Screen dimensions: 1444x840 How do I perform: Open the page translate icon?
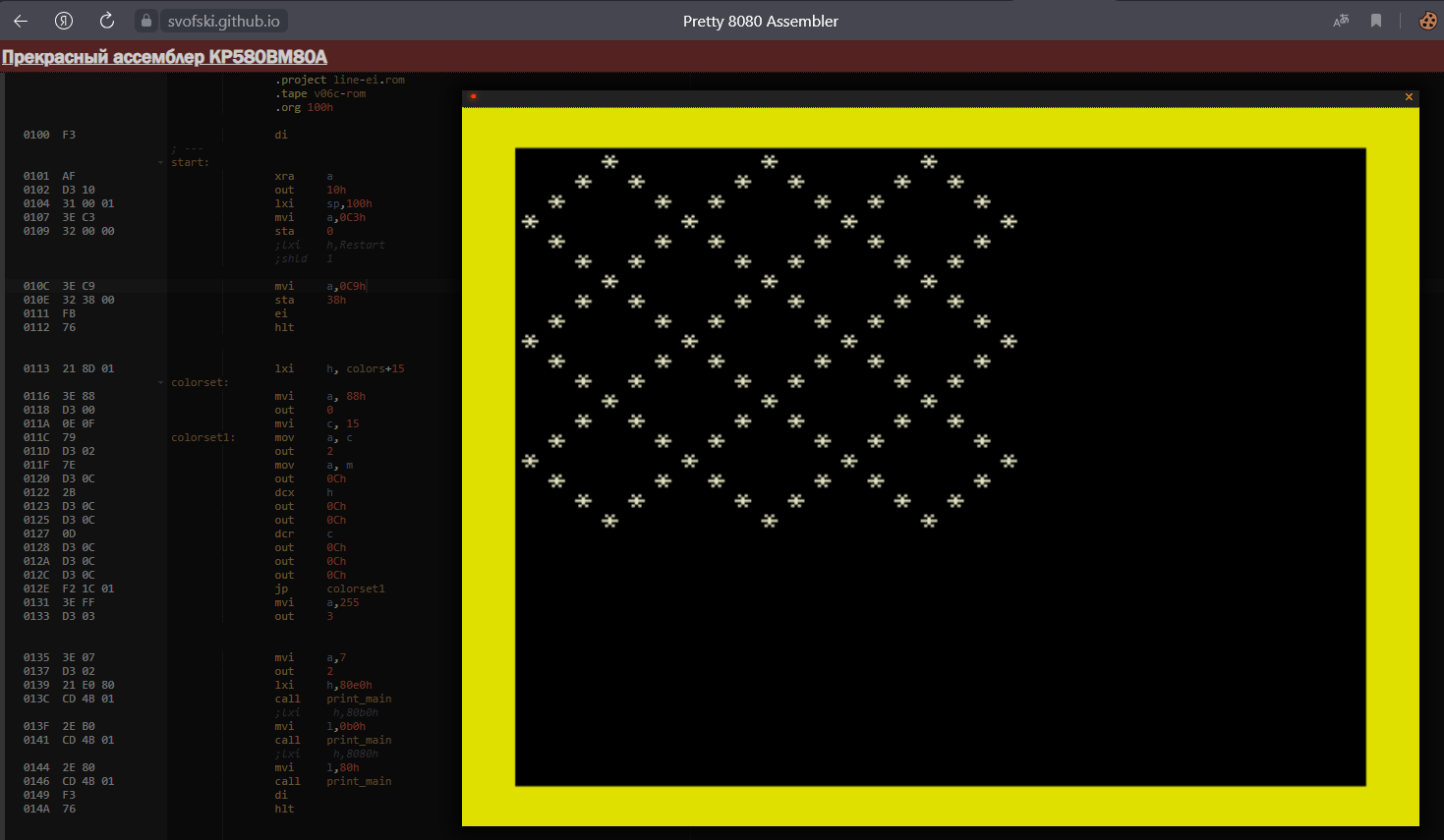[x=1341, y=21]
